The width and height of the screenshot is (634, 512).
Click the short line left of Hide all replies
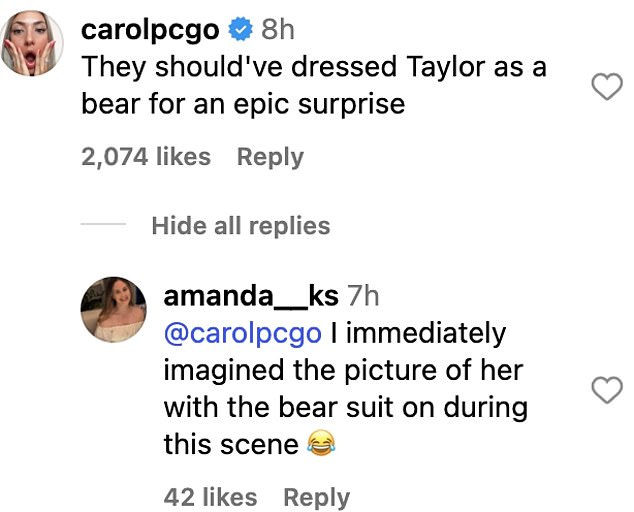(x=104, y=226)
